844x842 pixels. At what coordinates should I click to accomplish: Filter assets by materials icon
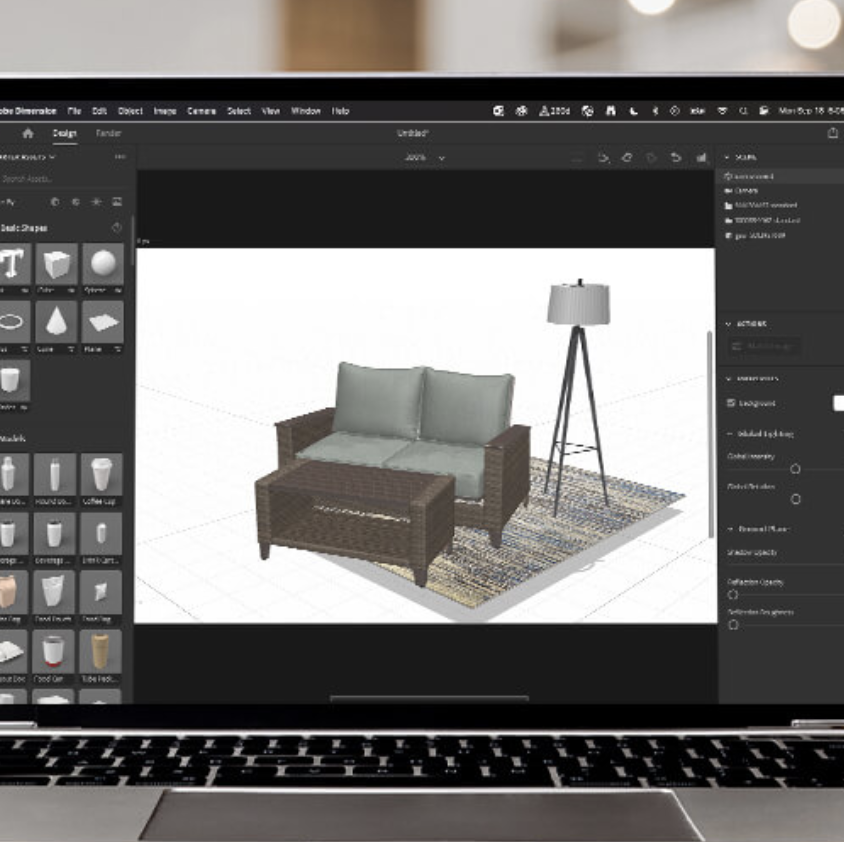(x=76, y=202)
